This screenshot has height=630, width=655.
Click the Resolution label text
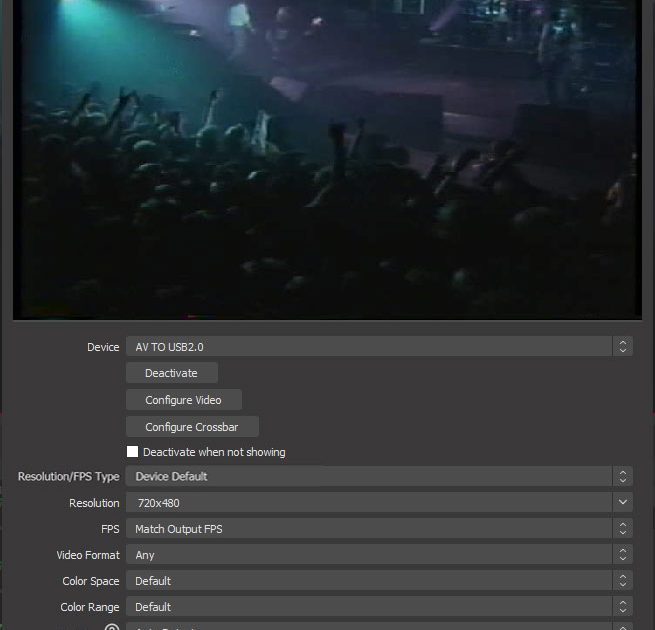point(94,503)
